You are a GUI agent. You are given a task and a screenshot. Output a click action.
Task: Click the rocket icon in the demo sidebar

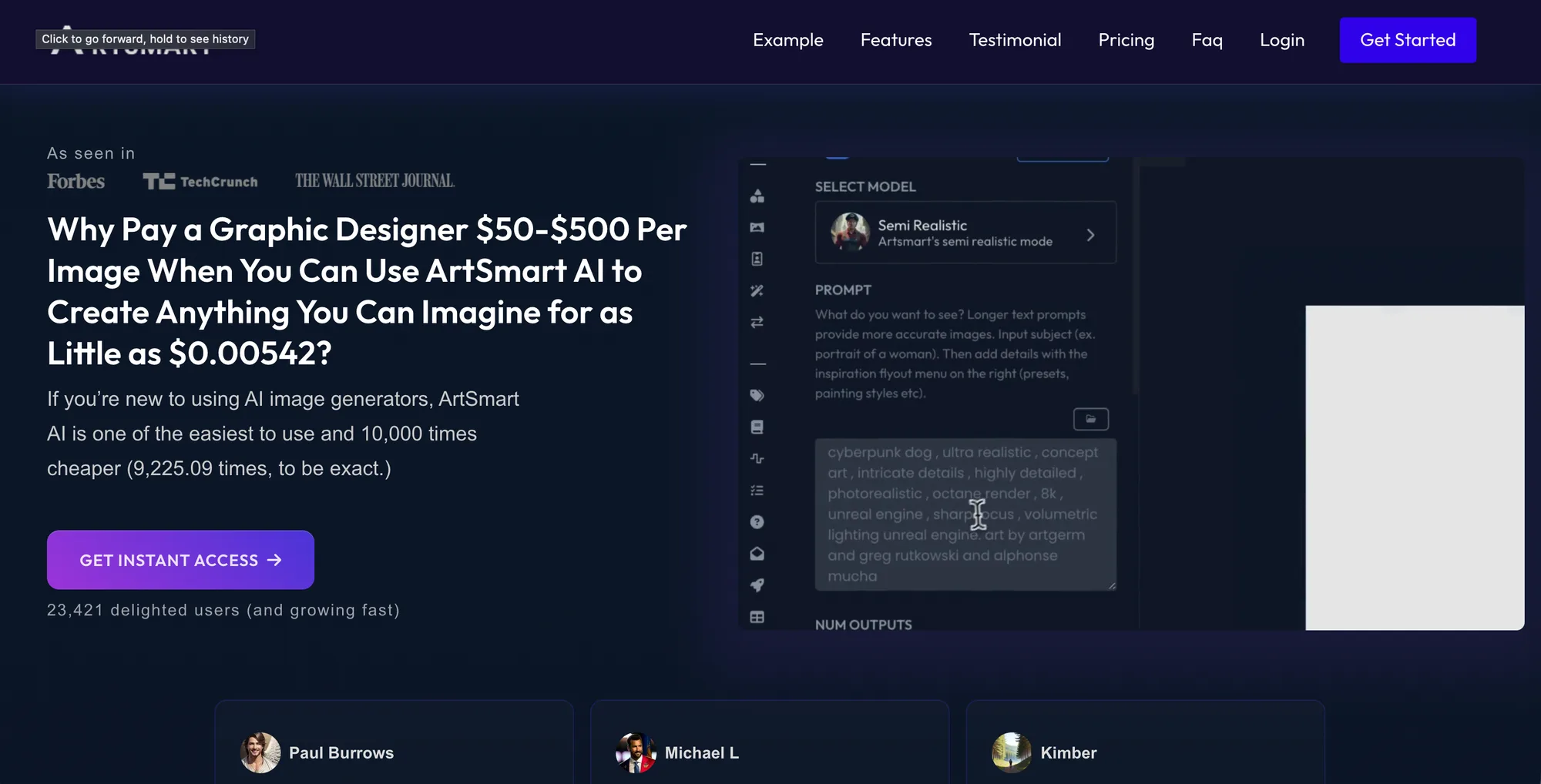pyautogui.click(x=757, y=585)
